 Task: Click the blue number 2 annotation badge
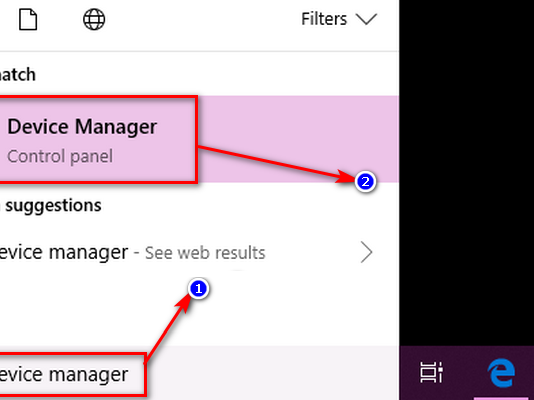(x=365, y=181)
